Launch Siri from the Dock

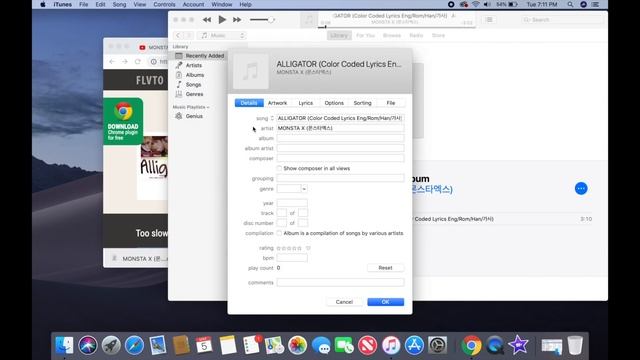88,345
